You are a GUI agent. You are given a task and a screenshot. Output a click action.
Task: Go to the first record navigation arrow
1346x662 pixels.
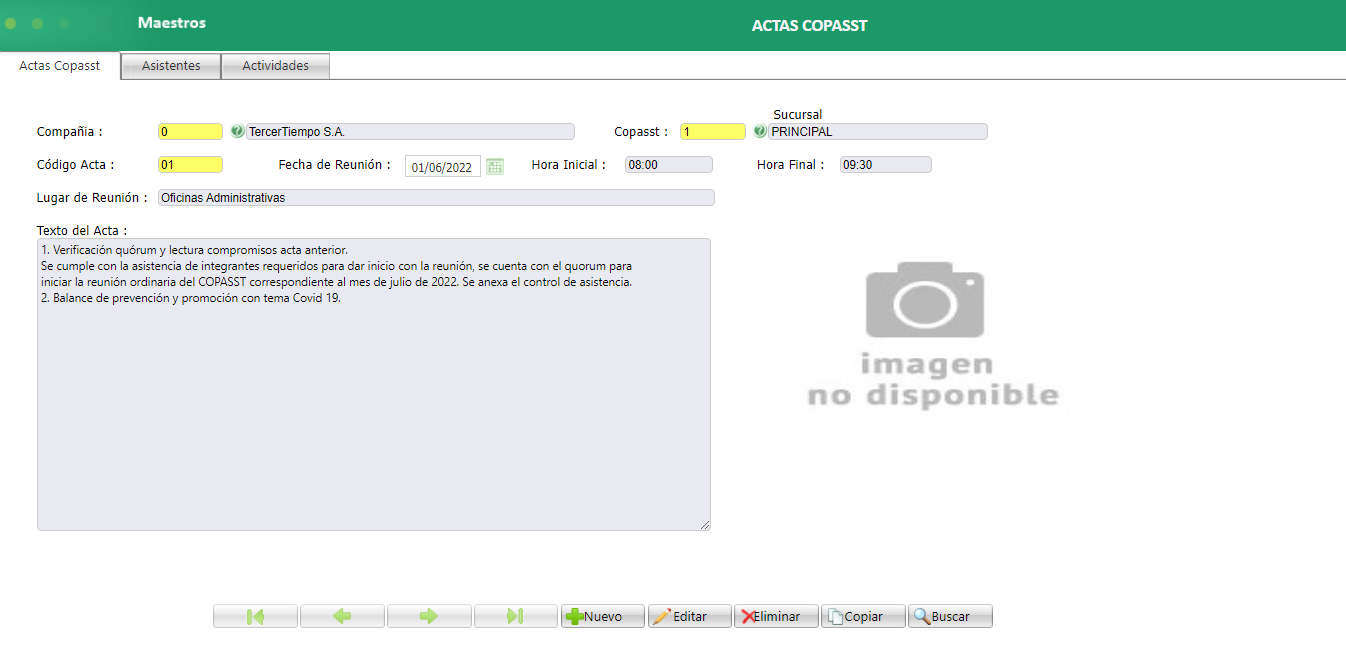(x=255, y=615)
